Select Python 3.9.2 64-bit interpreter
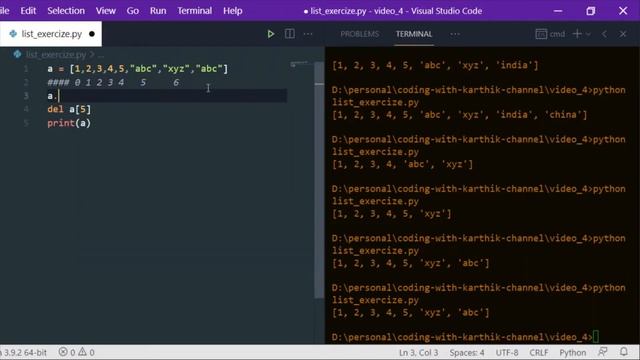640x360 pixels. [x=25, y=352]
